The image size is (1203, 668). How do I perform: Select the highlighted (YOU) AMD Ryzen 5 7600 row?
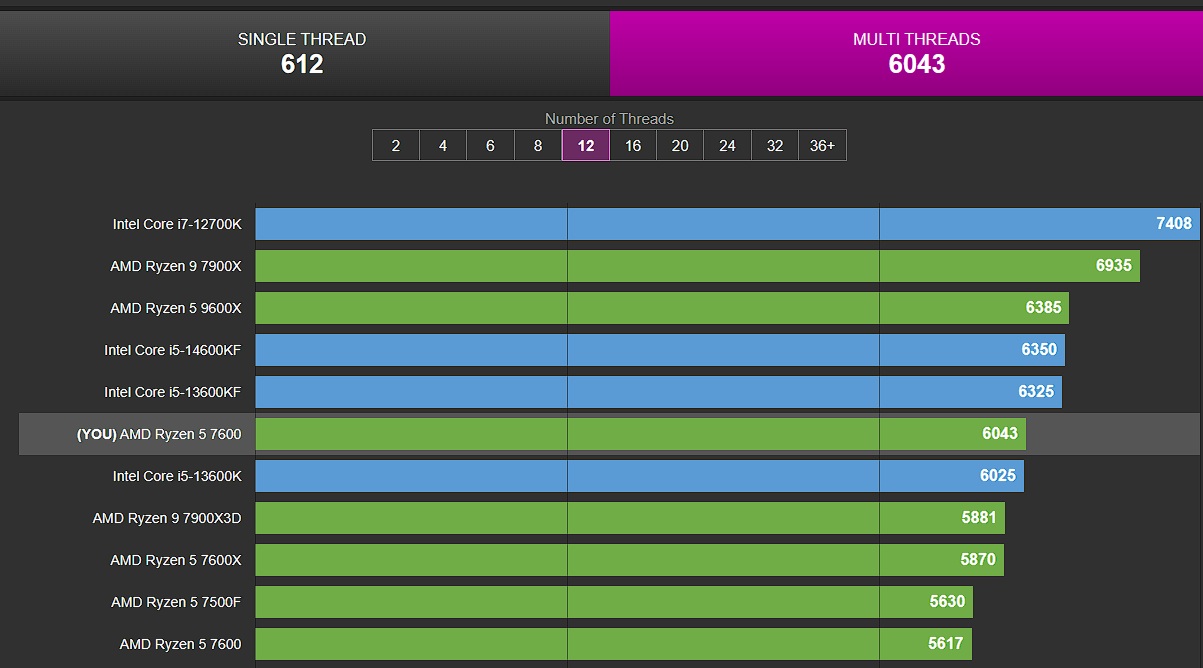[x=608, y=434]
